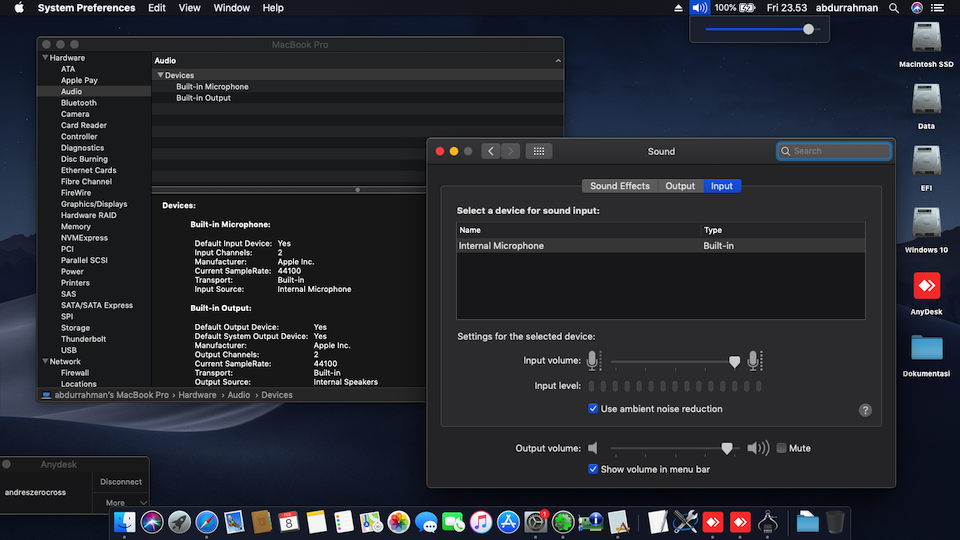The width and height of the screenshot is (960, 540).
Task: Open Spotlight search magnifier in menu bar
Action: coord(893,8)
